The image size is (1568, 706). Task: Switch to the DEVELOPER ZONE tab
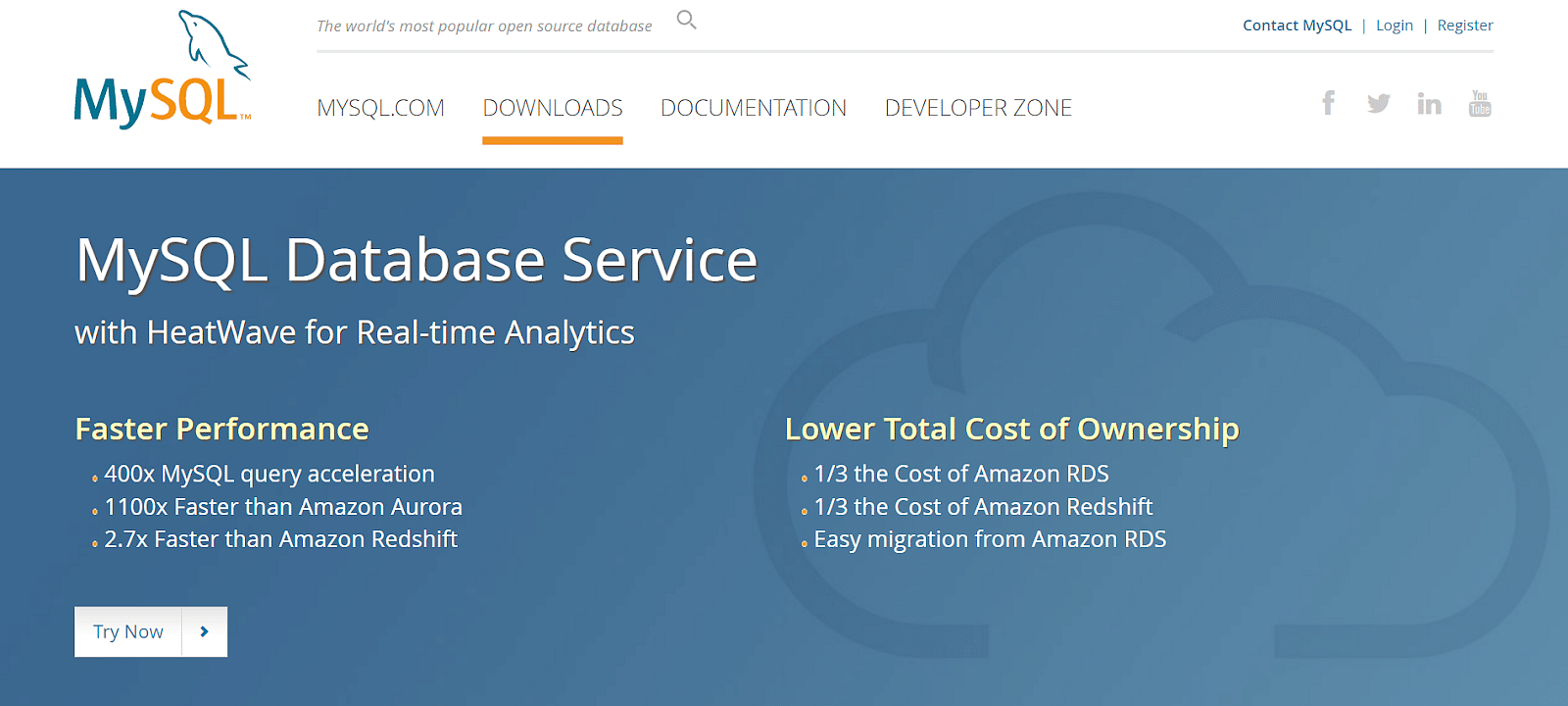(x=978, y=108)
